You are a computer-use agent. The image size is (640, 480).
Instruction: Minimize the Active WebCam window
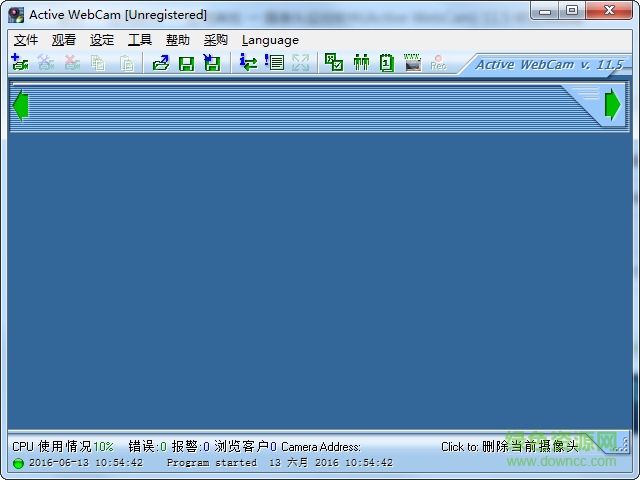(x=544, y=11)
